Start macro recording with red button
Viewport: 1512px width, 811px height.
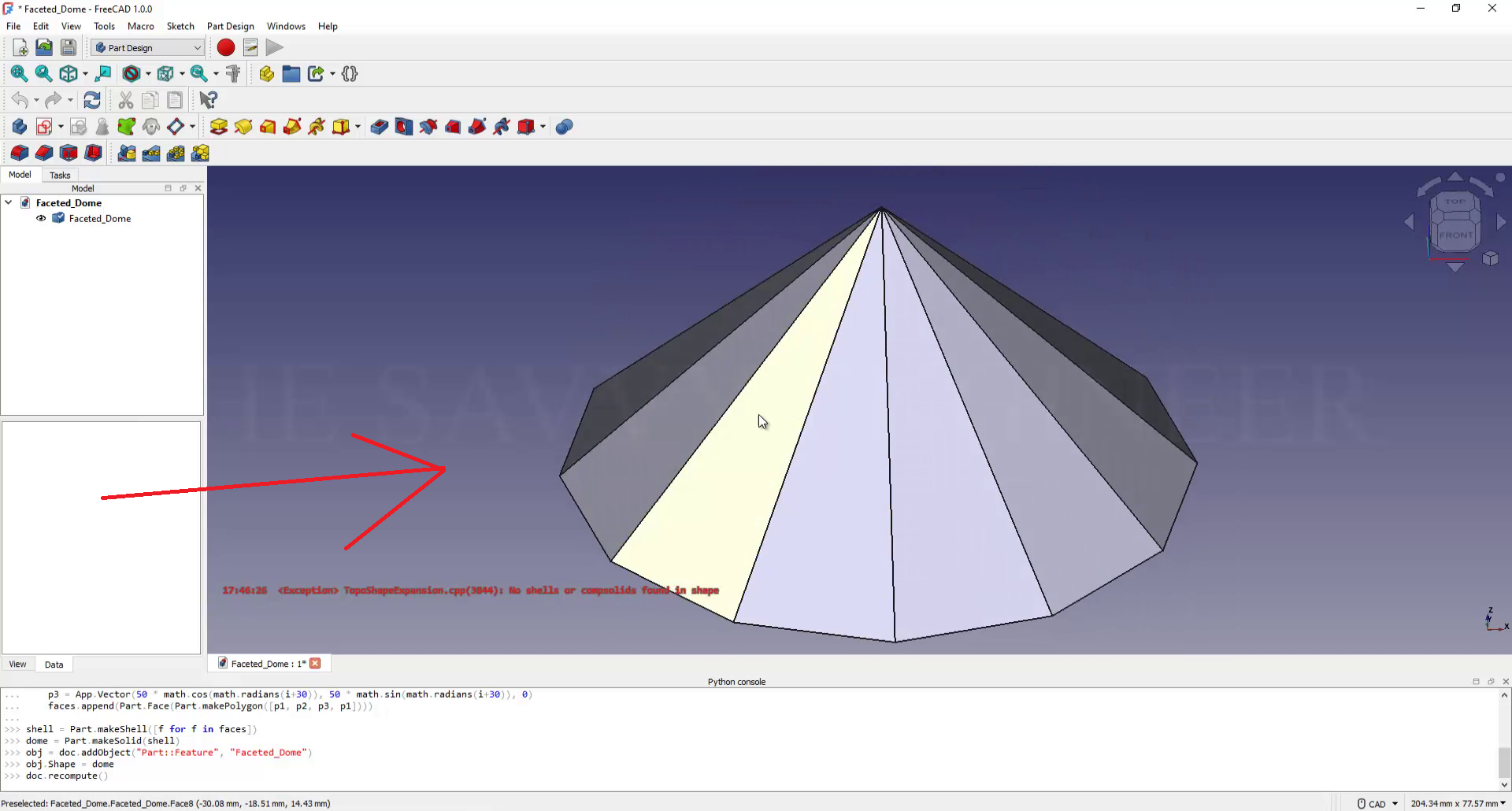pos(226,48)
